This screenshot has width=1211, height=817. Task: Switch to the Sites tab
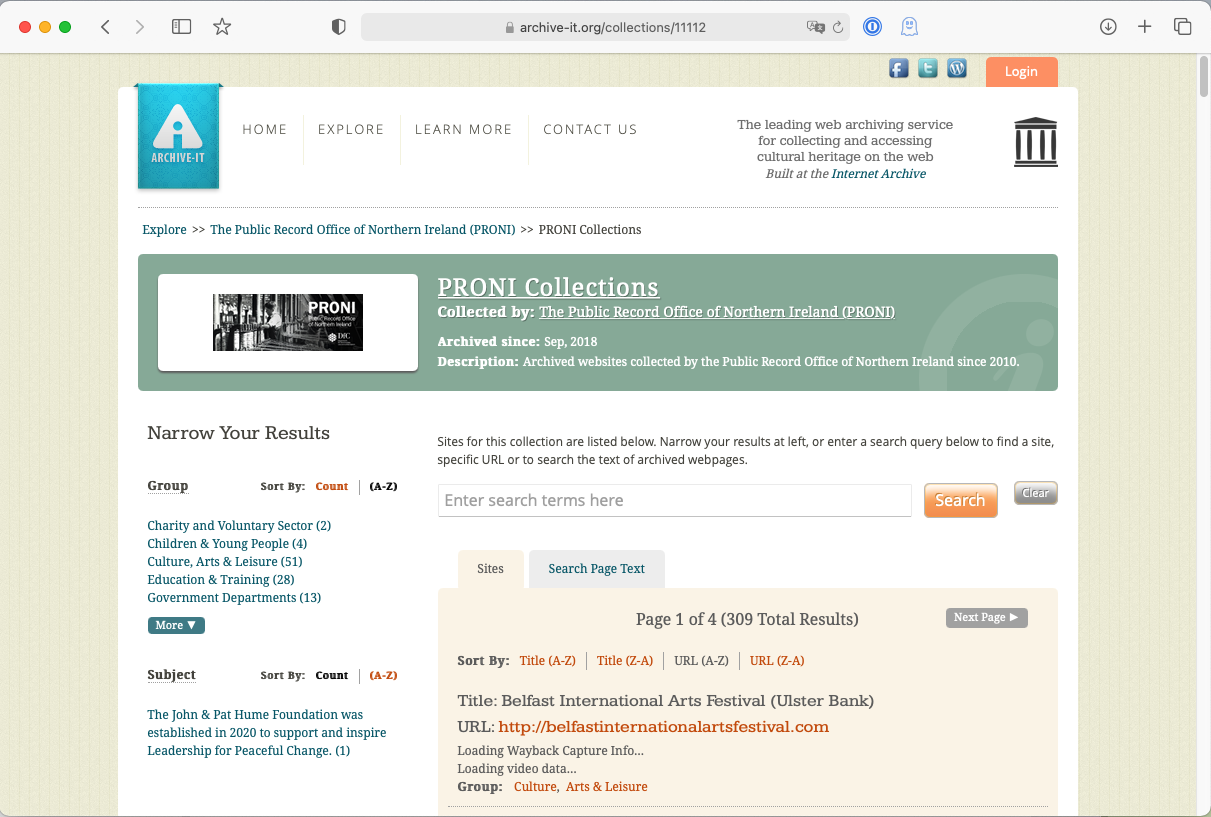click(490, 569)
